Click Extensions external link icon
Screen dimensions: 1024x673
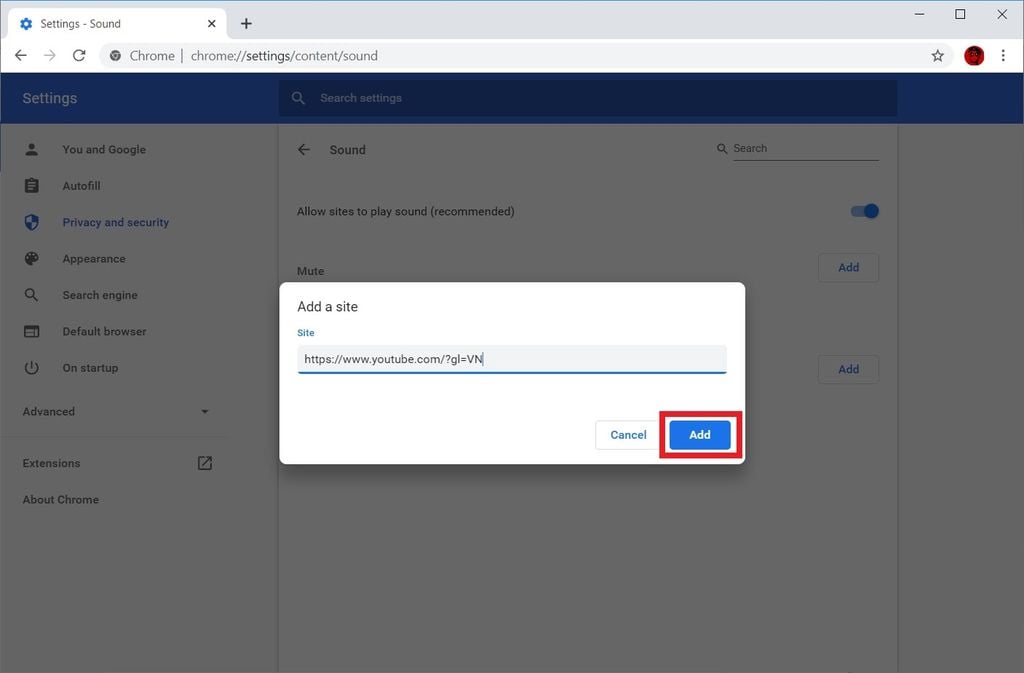point(205,463)
